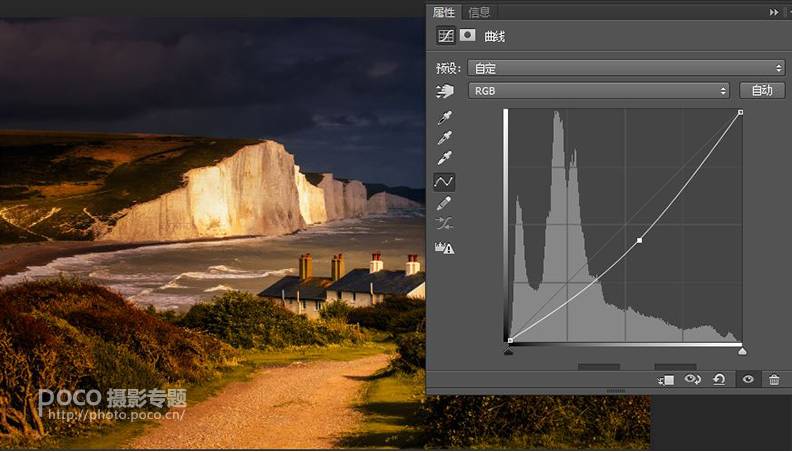Toggle the histogram clipping warning icon
Image resolution: width=792 pixels, height=452 pixels.
point(444,247)
